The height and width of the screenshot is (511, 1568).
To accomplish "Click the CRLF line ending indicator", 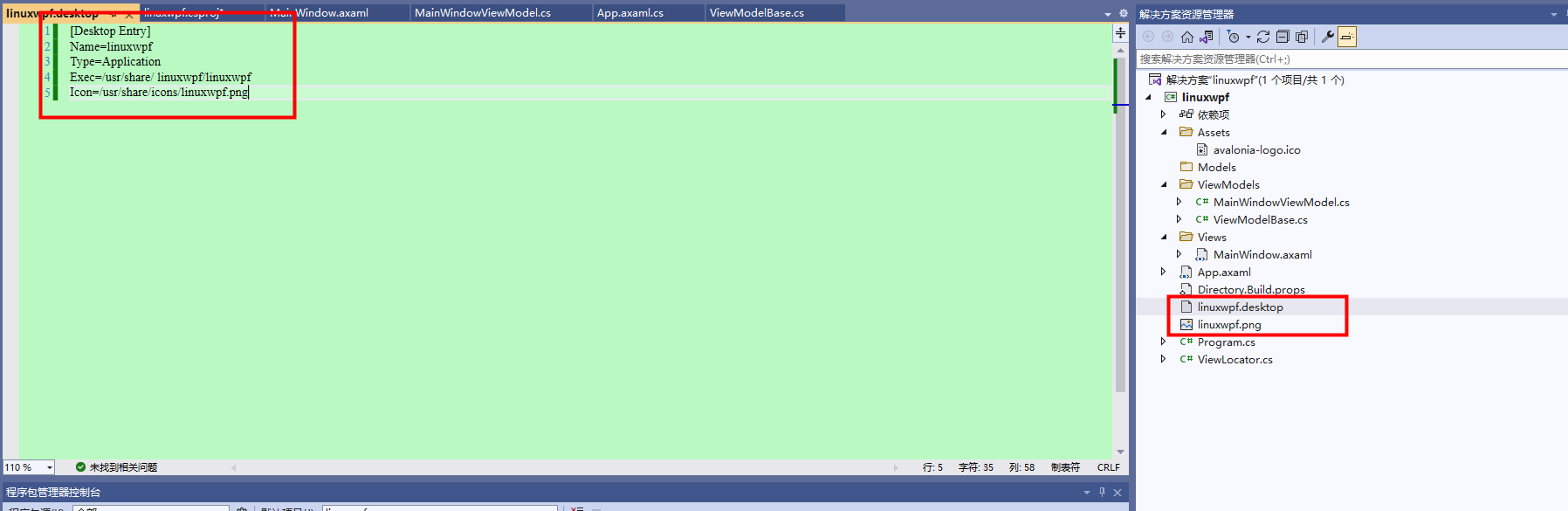I will [x=1109, y=467].
